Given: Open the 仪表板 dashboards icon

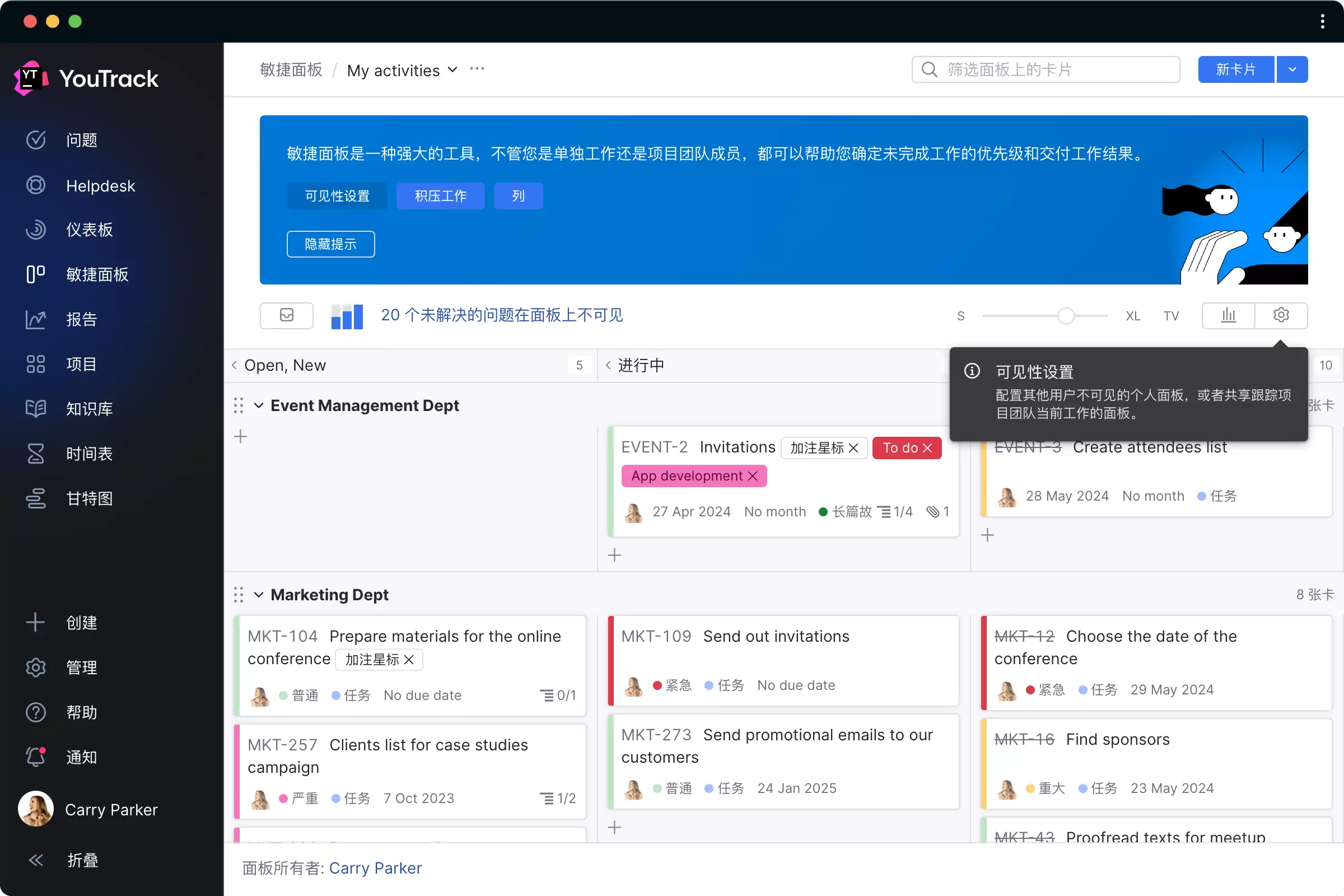Looking at the screenshot, I should click(x=35, y=230).
